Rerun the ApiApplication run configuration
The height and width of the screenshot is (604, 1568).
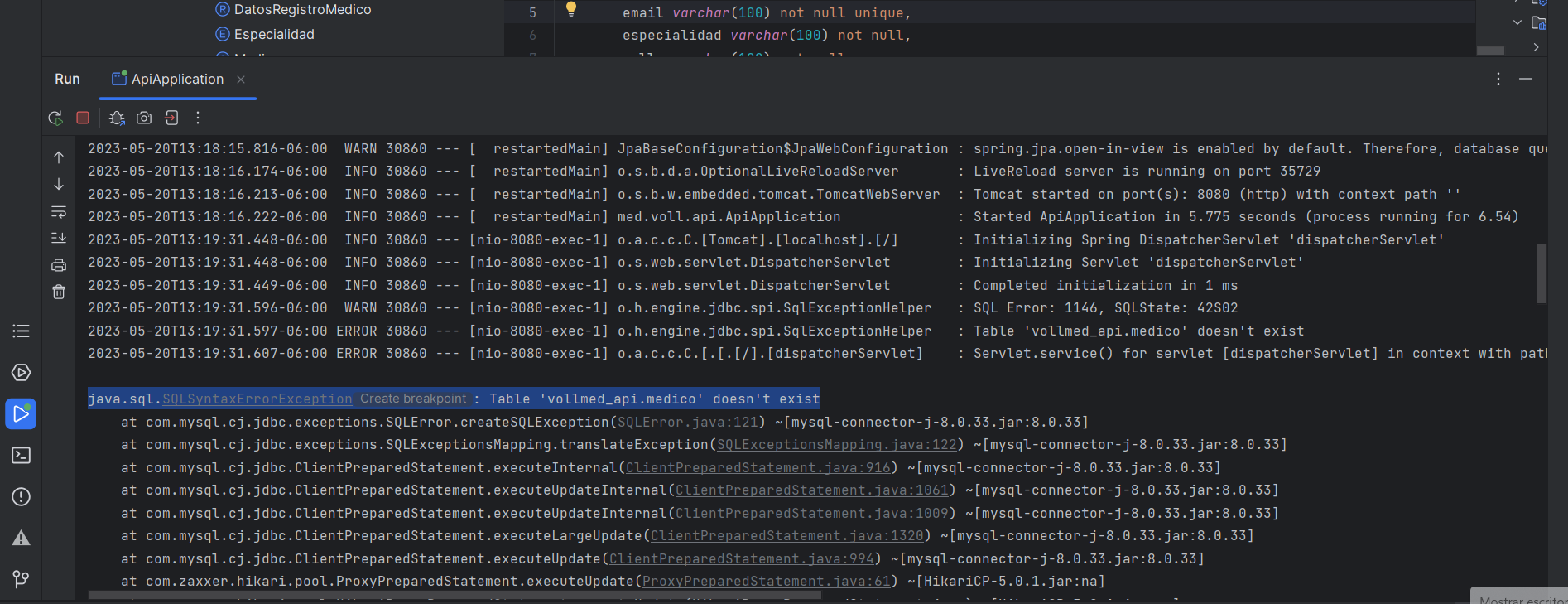point(55,118)
